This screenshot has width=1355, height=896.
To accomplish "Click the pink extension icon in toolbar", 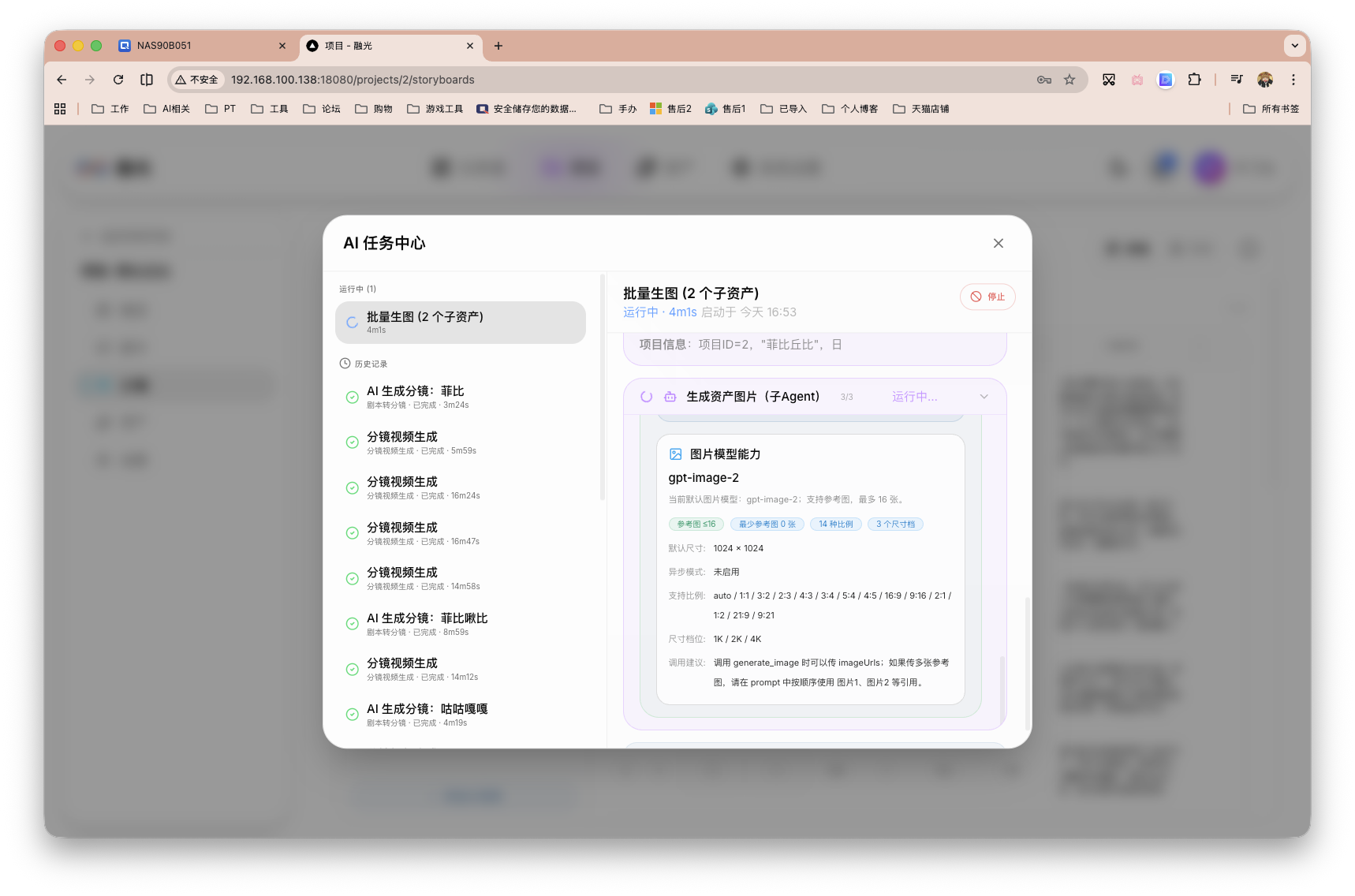I will pos(1137,80).
